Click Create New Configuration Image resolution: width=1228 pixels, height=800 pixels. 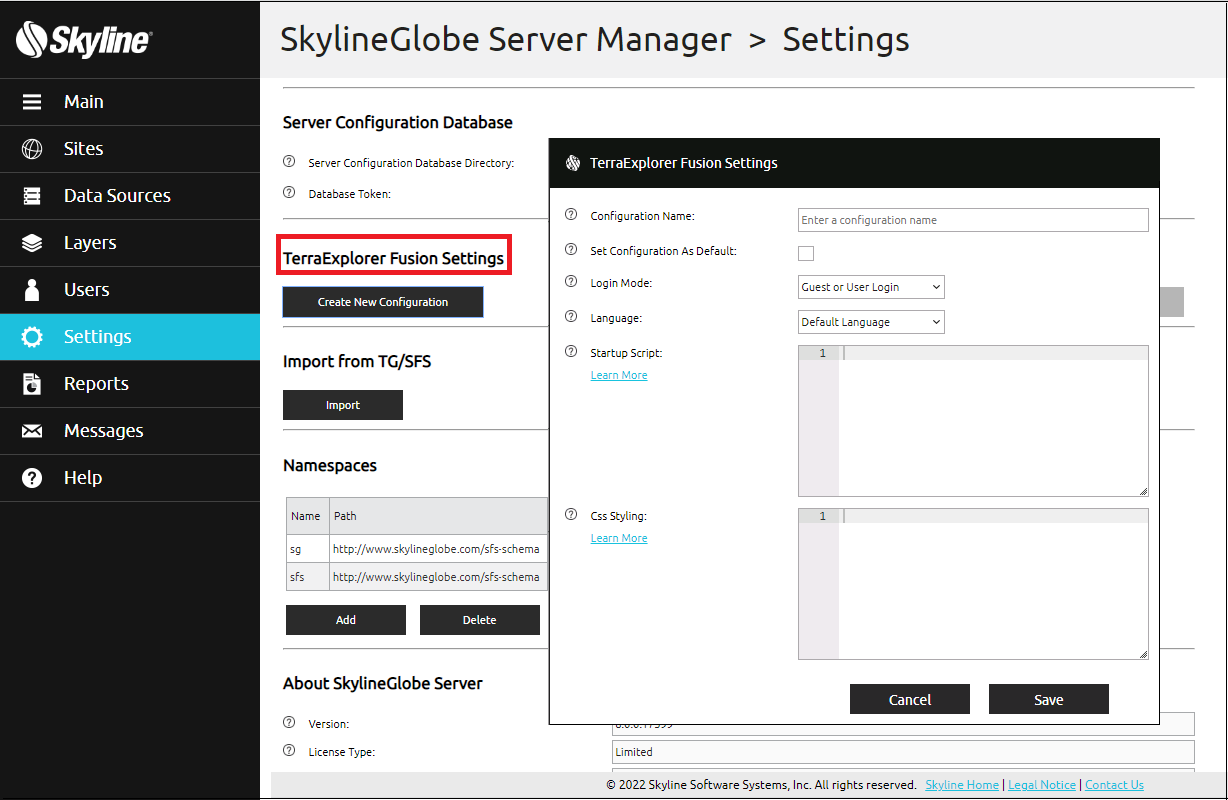point(383,301)
